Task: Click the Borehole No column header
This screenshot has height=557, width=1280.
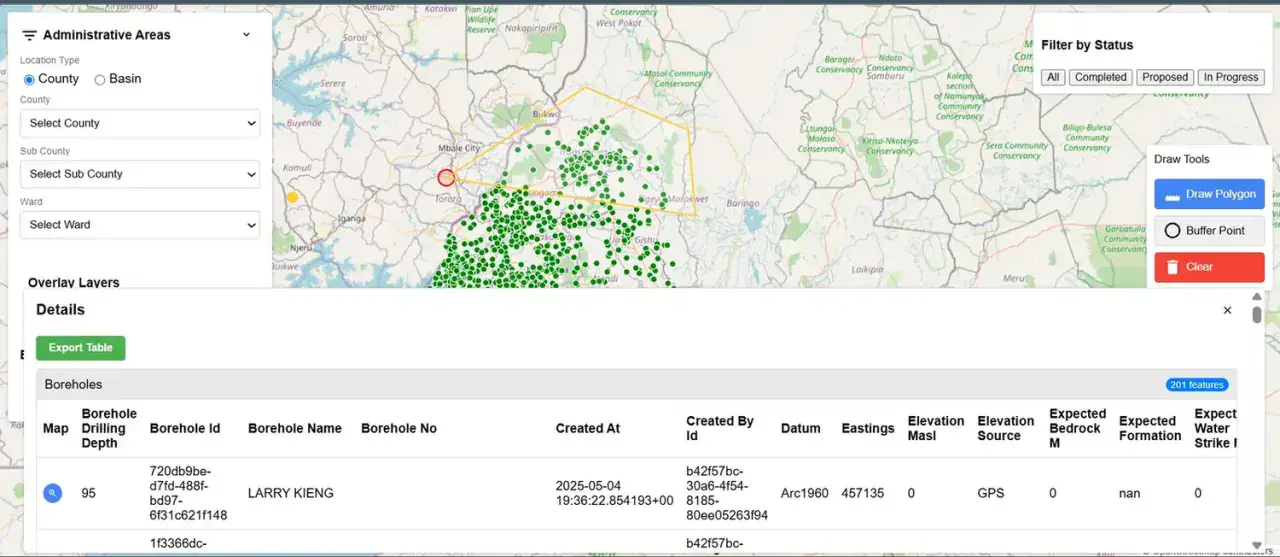Action: coord(399,428)
